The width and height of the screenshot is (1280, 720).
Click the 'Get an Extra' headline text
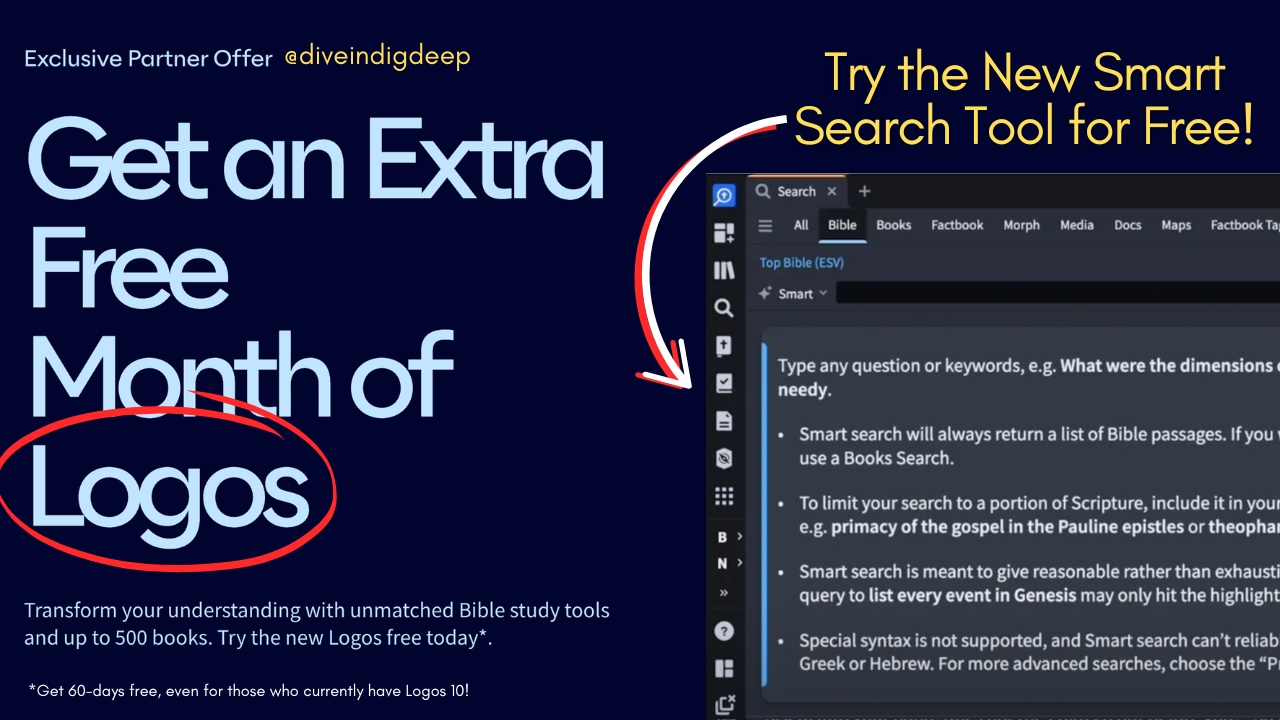point(316,159)
